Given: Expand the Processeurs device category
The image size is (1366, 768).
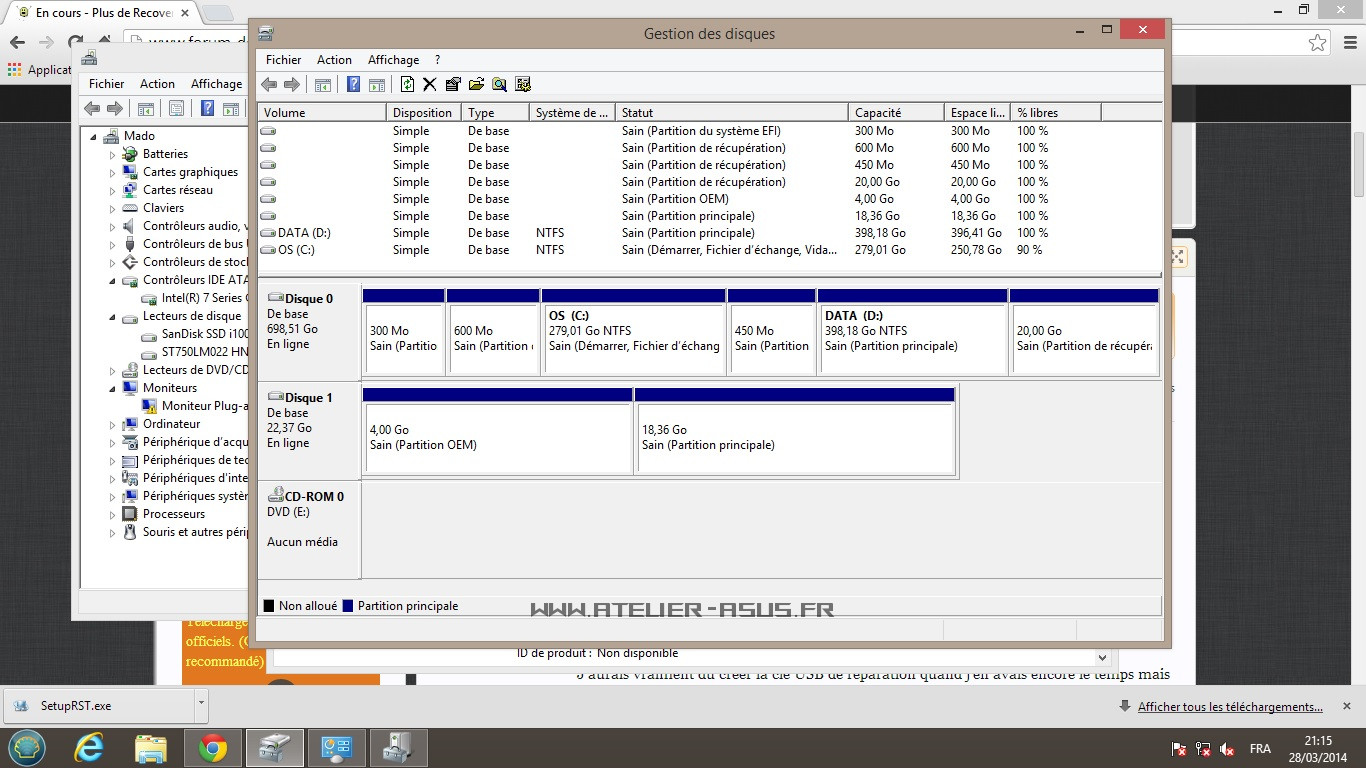Looking at the screenshot, I should click(113, 515).
